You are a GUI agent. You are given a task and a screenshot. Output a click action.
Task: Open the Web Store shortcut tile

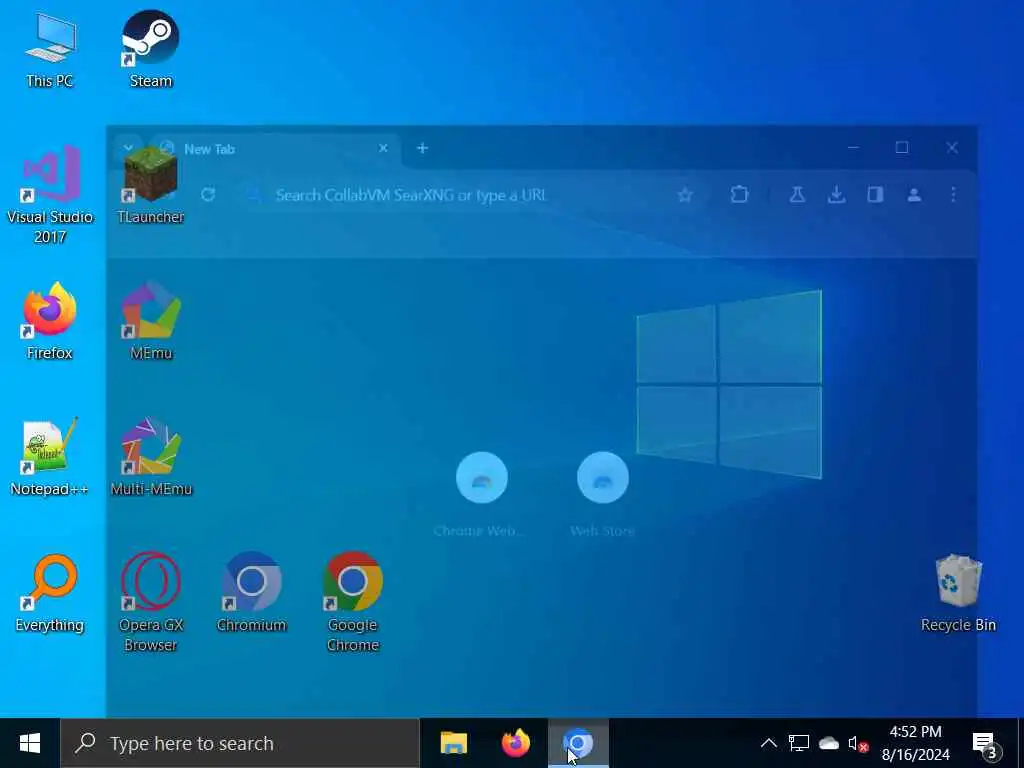pos(602,494)
